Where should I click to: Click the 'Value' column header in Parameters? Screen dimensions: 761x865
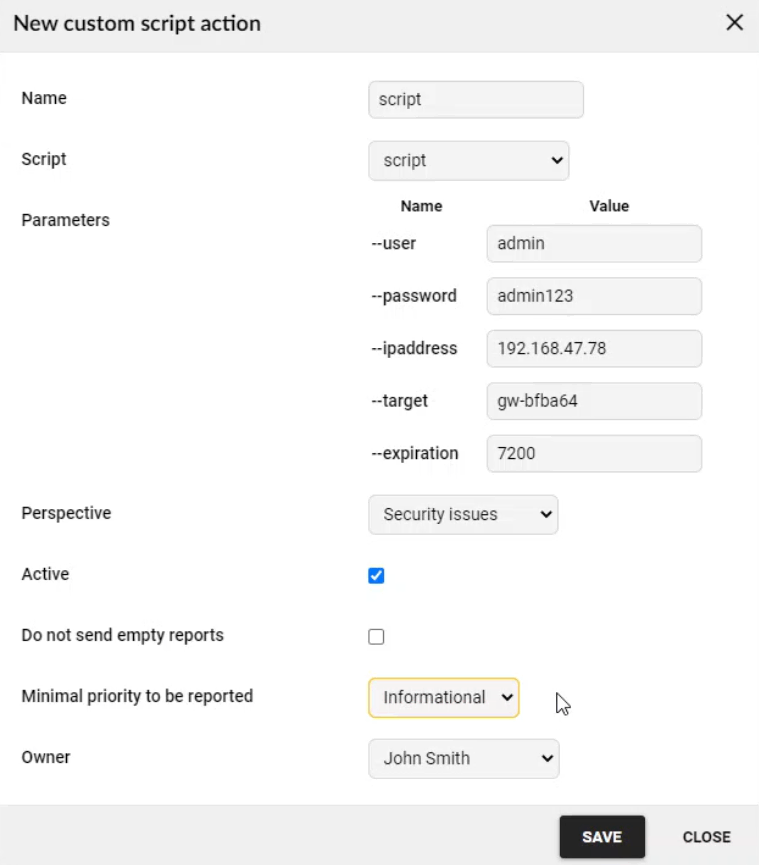click(x=608, y=206)
